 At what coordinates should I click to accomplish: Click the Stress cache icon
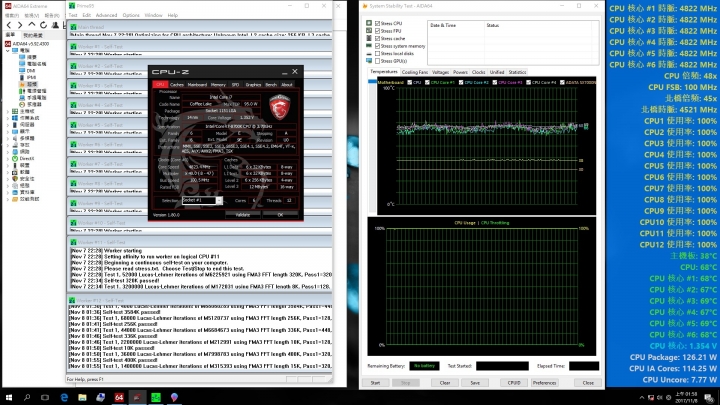(369, 38)
